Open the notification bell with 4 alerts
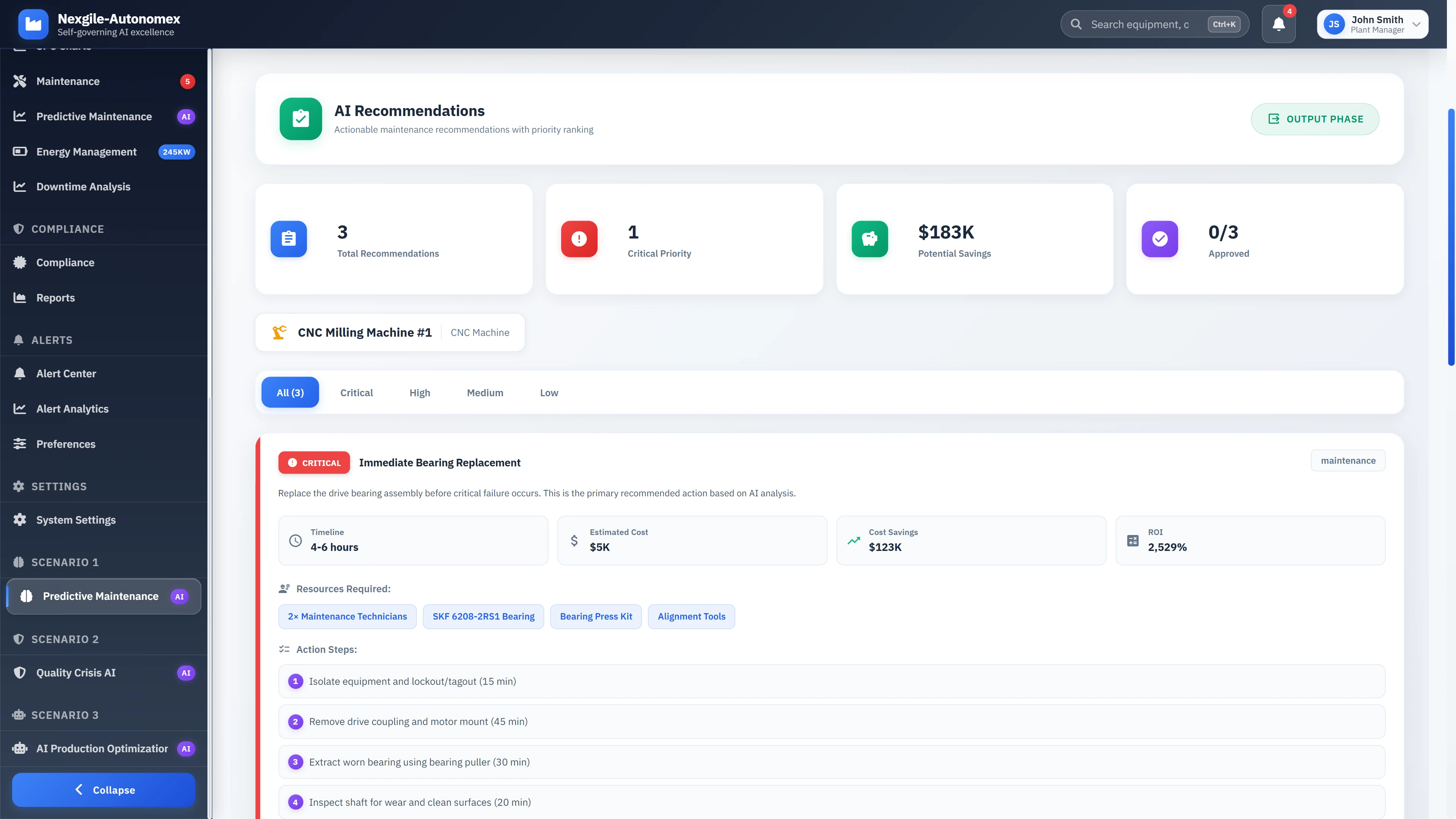This screenshot has width=1456, height=819. [1279, 24]
